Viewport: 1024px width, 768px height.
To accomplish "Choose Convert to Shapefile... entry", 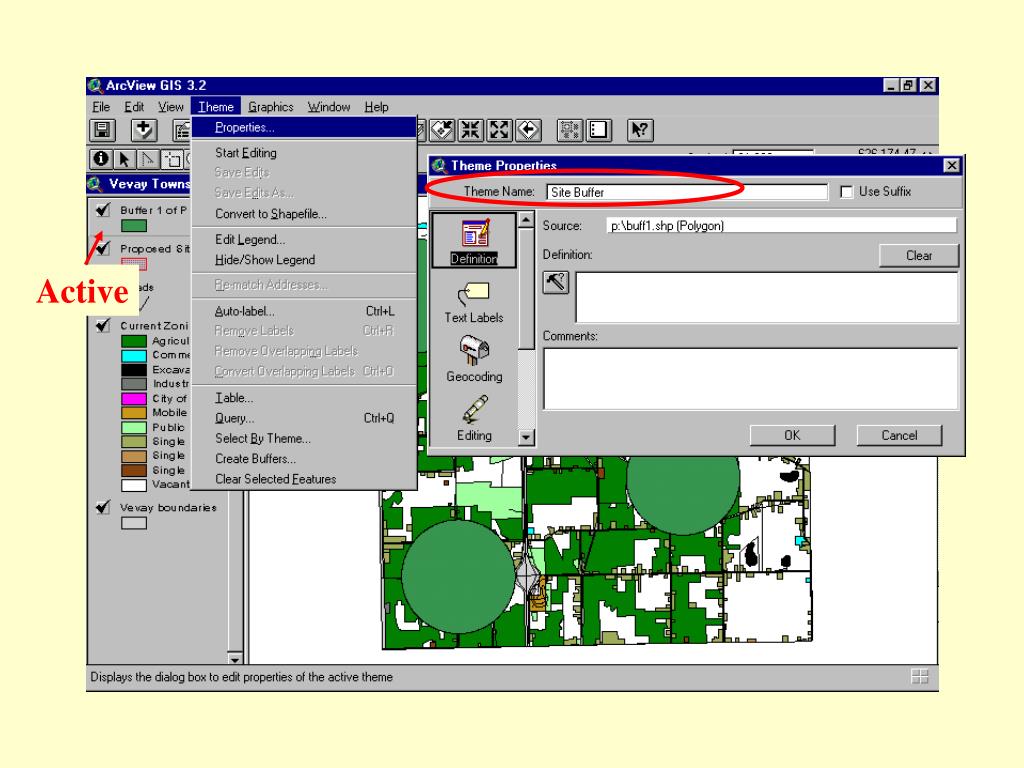I will tap(304, 214).
